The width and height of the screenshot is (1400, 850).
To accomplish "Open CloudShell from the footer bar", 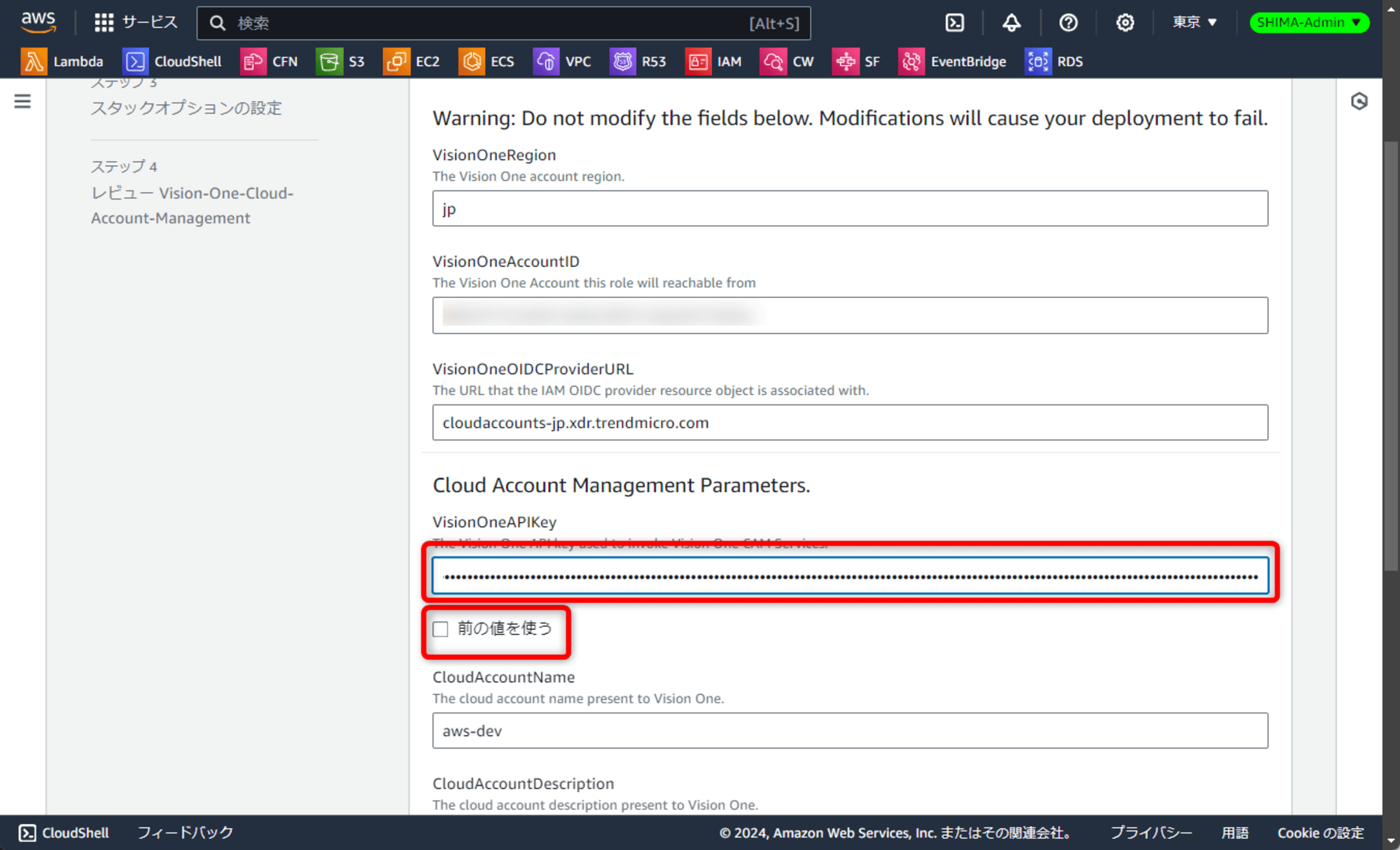I will (x=64, y=833).
